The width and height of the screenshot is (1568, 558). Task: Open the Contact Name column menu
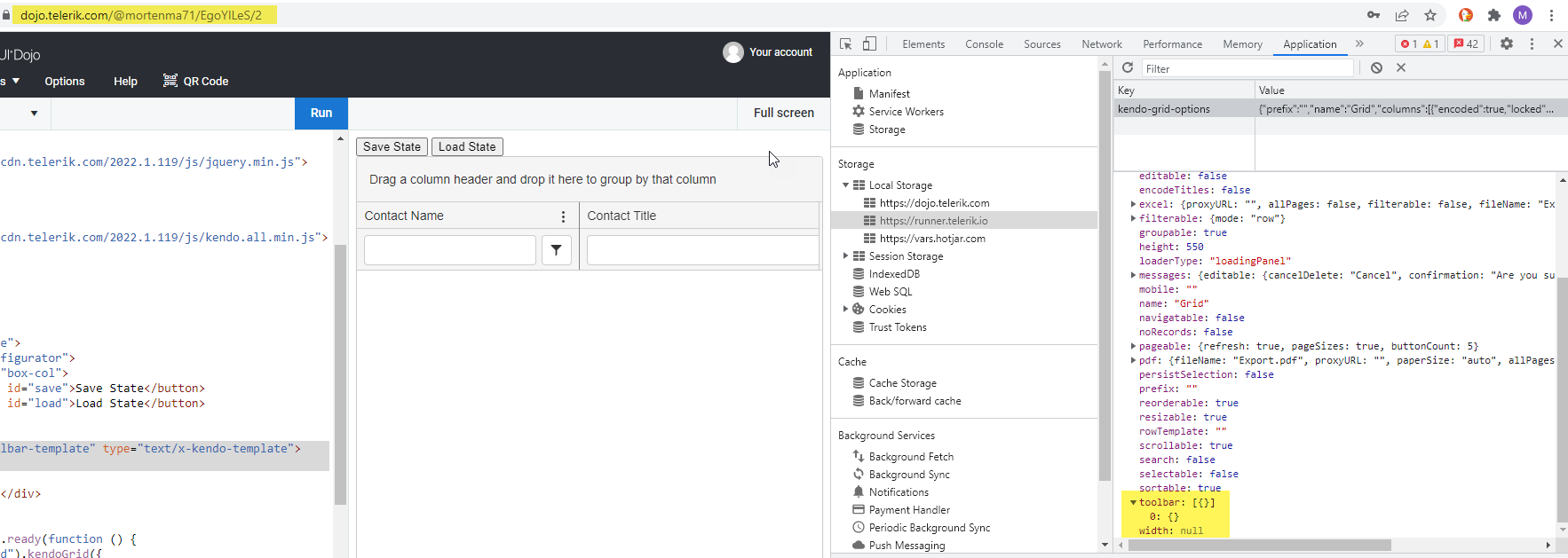pyautogui.click(x=563, y=216)
